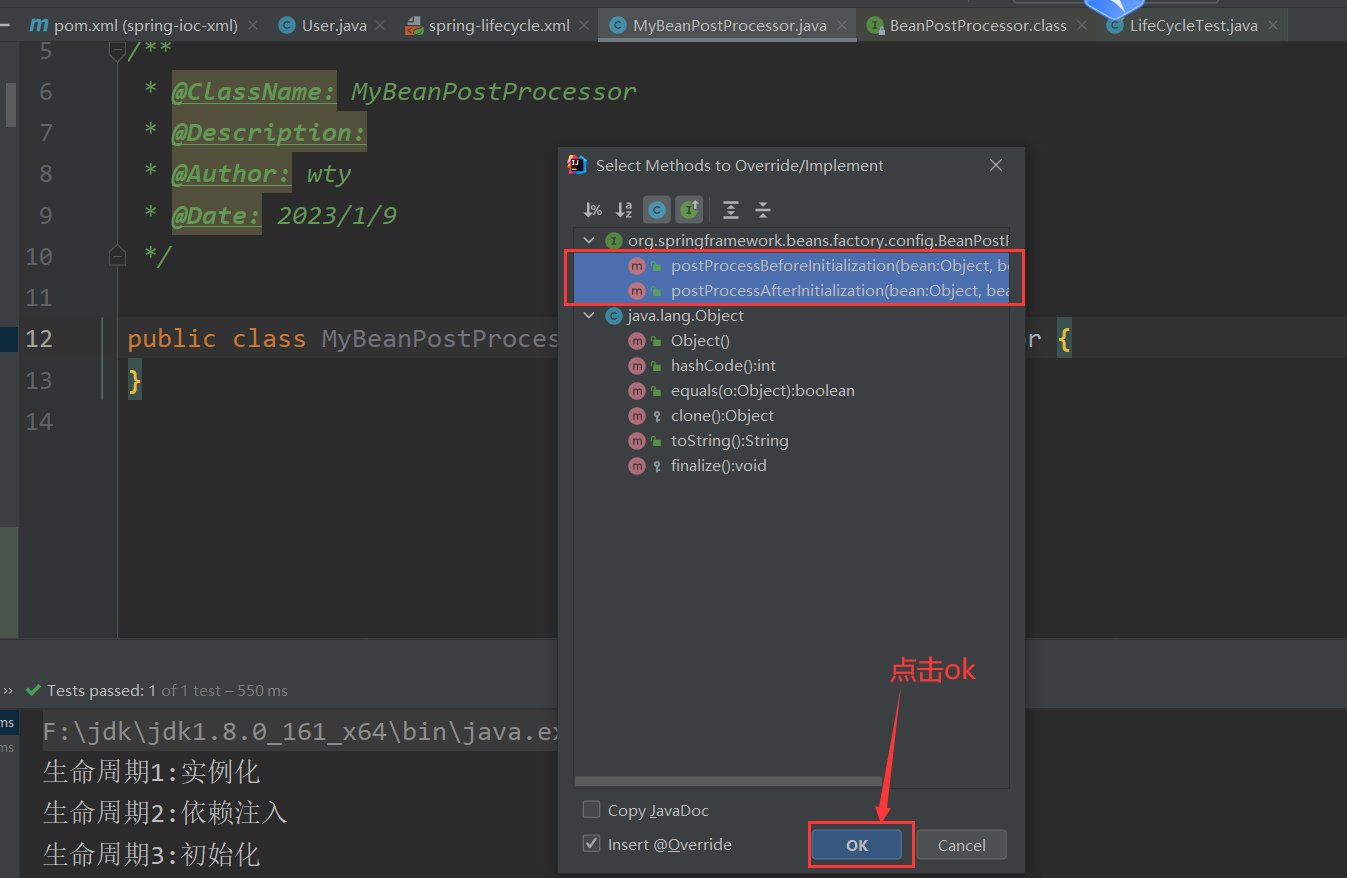
Task: Toggle green interface filter button in dialog toolbar
Action: [x=689, y=210]
